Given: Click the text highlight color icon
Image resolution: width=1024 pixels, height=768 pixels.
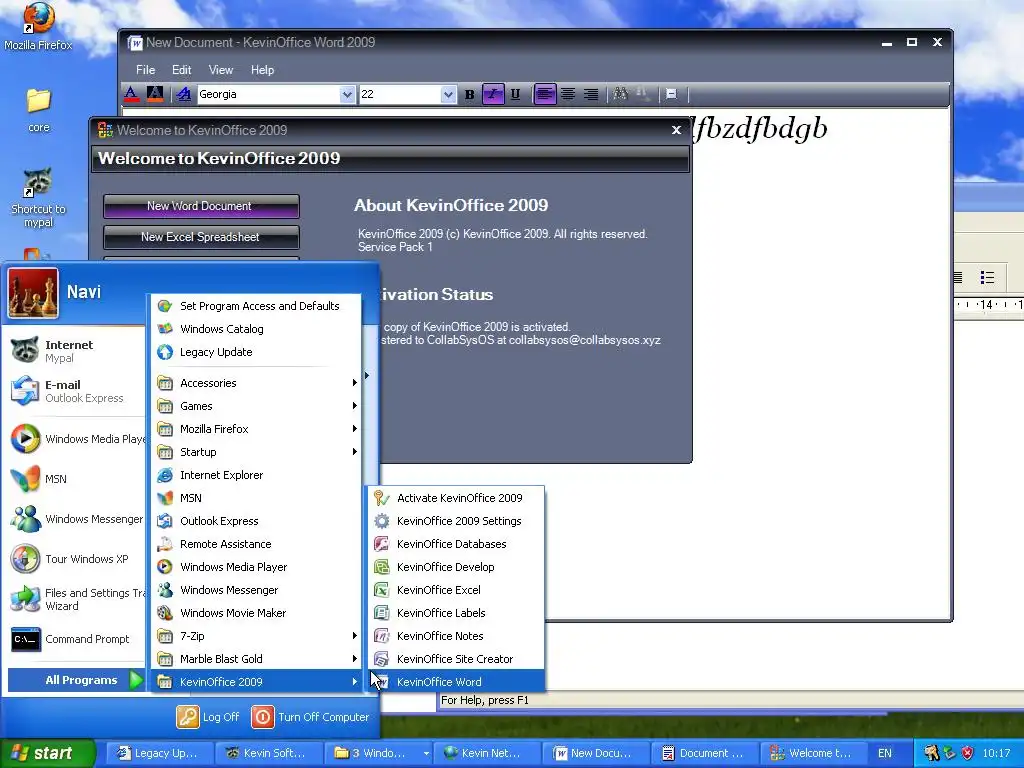Looking at the screenshot, I should coord(155,94).
